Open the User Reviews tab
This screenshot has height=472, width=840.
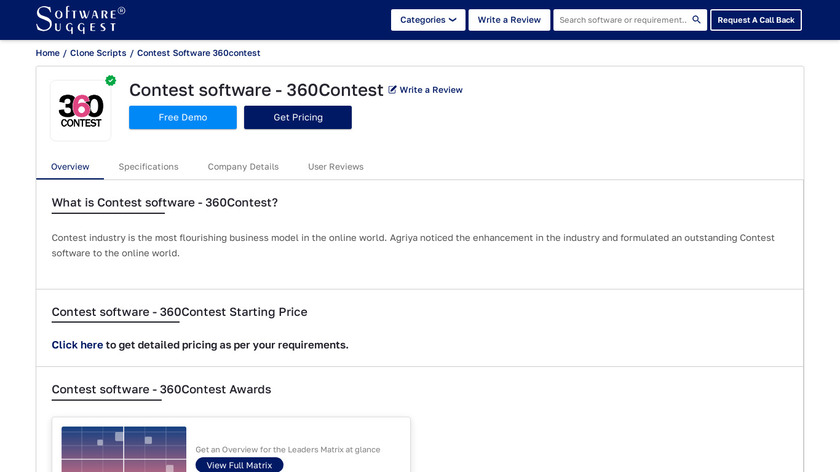click(336, 167)
